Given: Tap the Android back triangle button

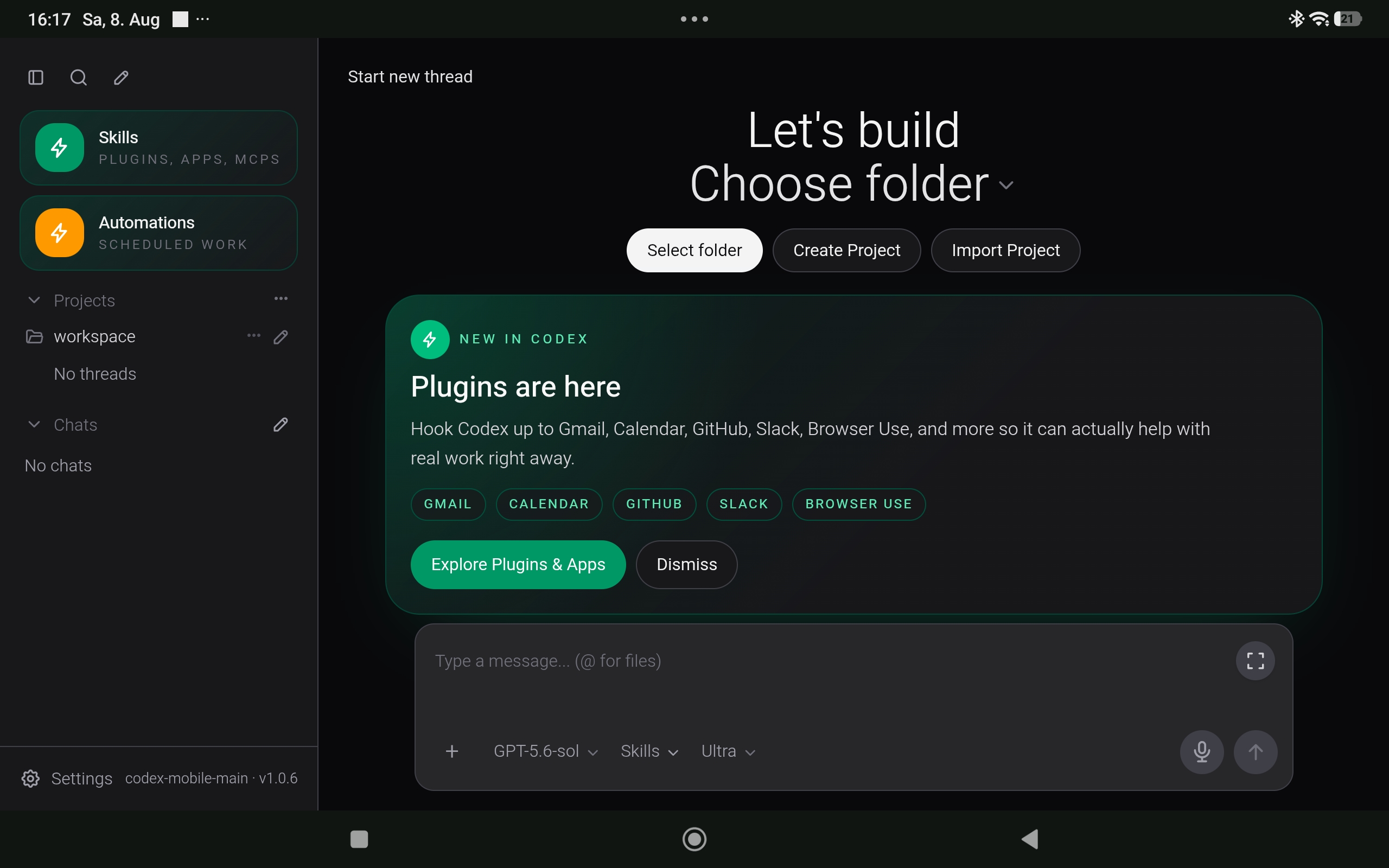Looking at the screenshot, I should (x=1030, y=839).
